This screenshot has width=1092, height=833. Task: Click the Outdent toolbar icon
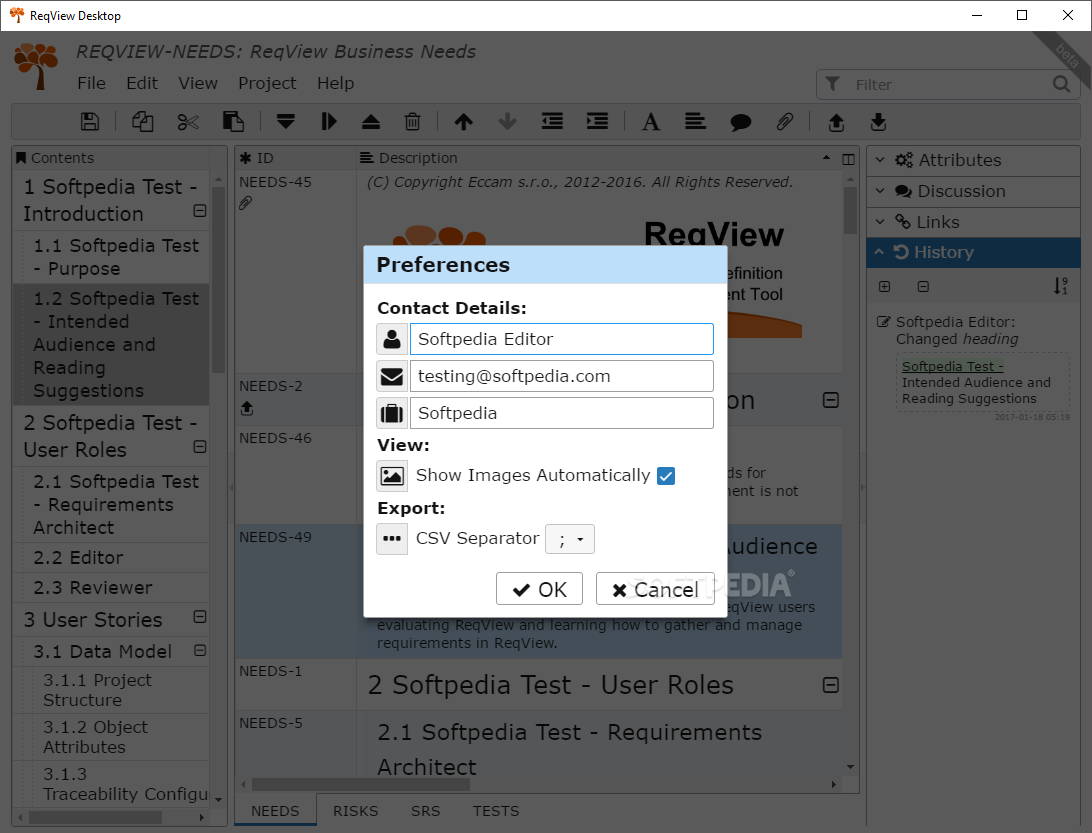tap(552, 122)
